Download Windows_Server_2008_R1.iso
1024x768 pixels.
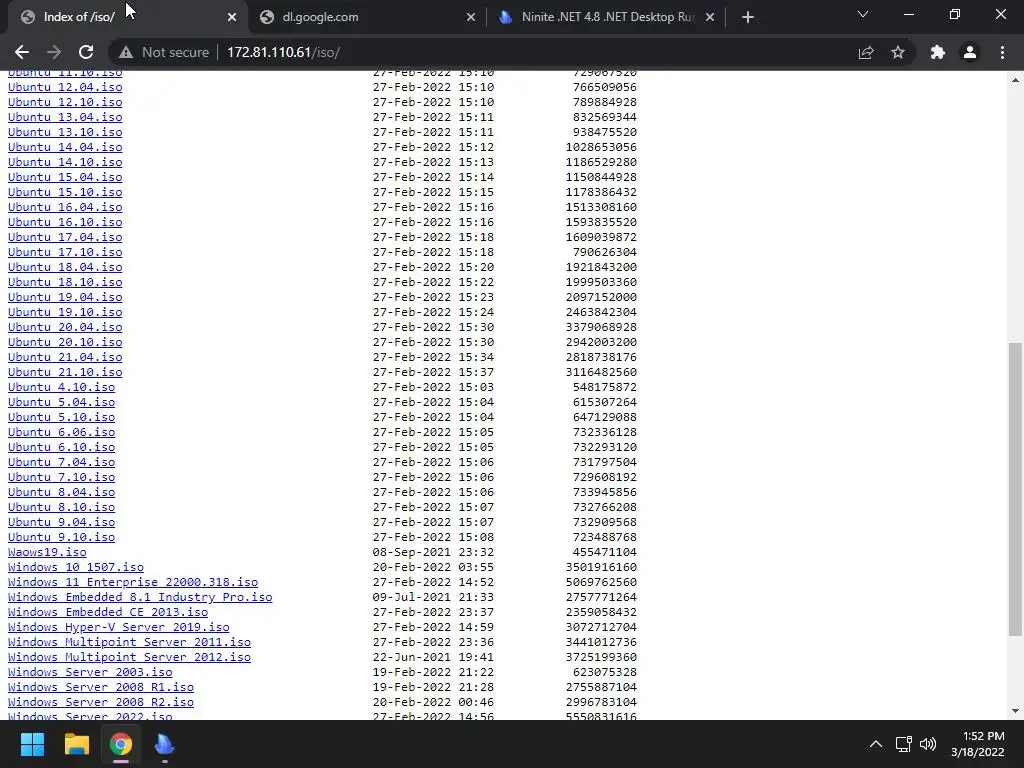101,688
